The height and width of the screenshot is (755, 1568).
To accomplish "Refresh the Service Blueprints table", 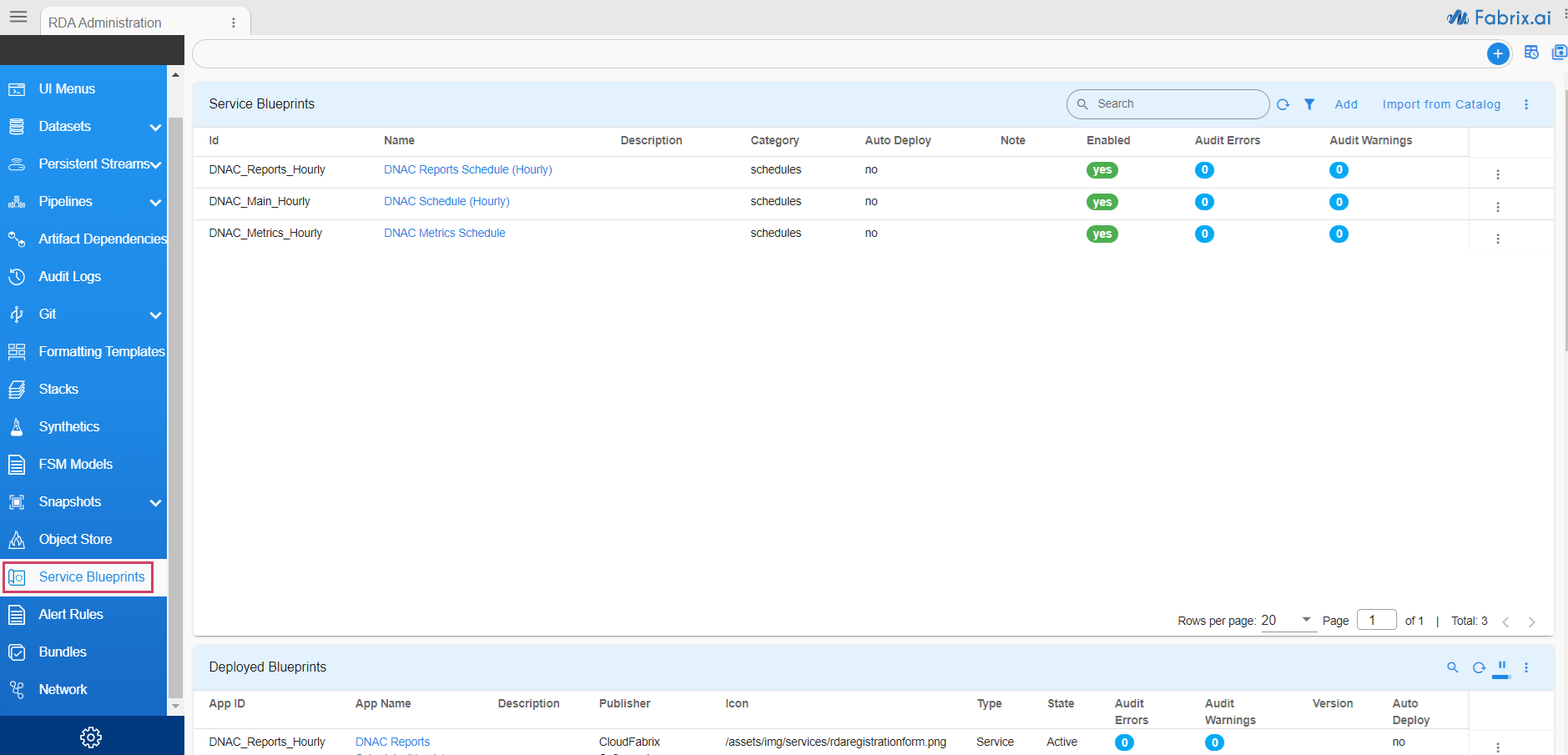I will pyautogui.click(x=1283, y=104).
